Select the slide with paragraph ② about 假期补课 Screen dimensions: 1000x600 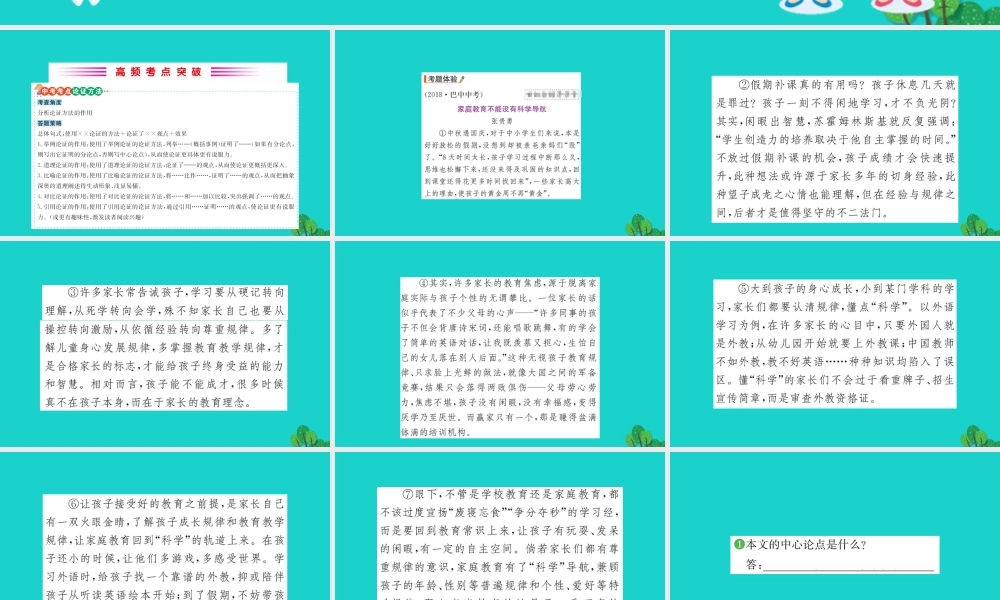pyautogui.click(x=835, y=133)
